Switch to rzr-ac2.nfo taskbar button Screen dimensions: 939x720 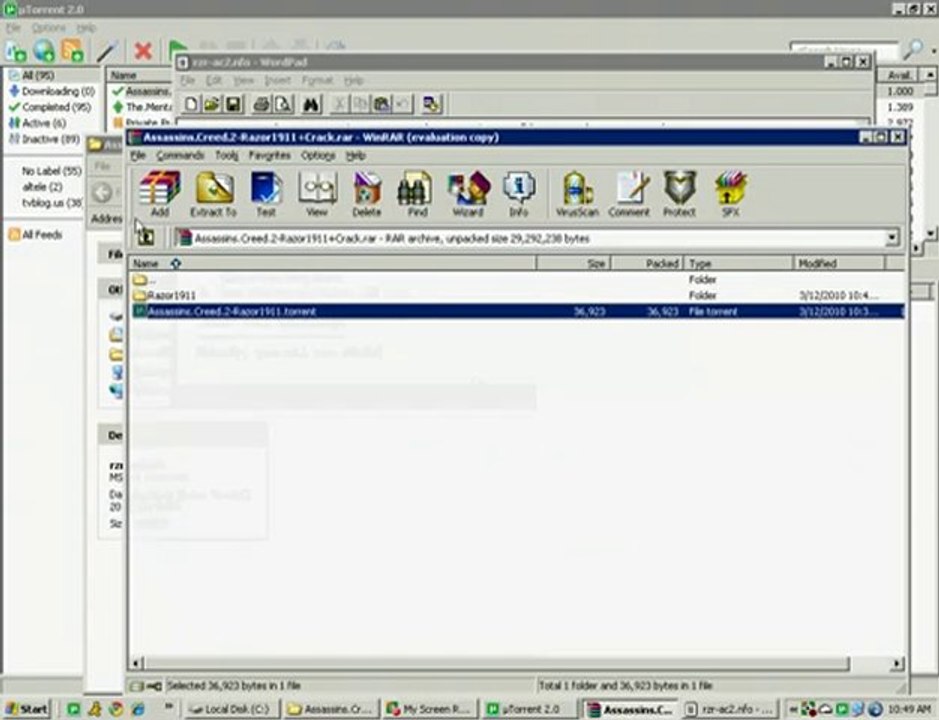pos(730,709)
